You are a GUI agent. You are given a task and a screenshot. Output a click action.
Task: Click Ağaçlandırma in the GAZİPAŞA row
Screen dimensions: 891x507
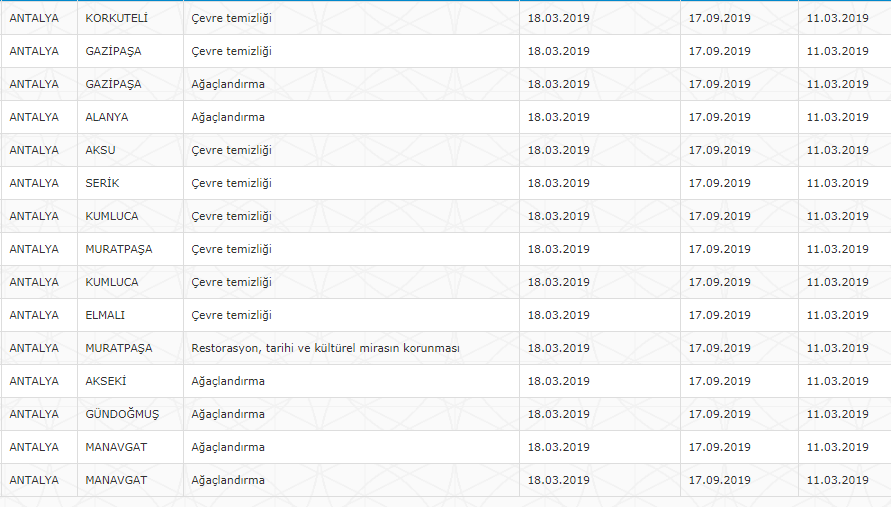click(x=228, y=84)
